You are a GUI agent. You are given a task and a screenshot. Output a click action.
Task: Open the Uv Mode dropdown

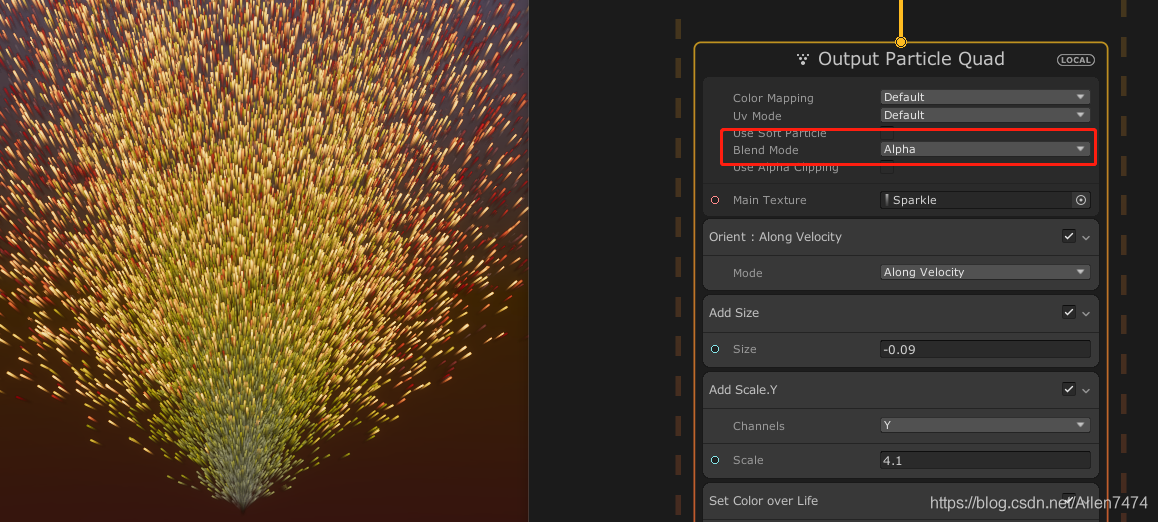pos(984,115)
